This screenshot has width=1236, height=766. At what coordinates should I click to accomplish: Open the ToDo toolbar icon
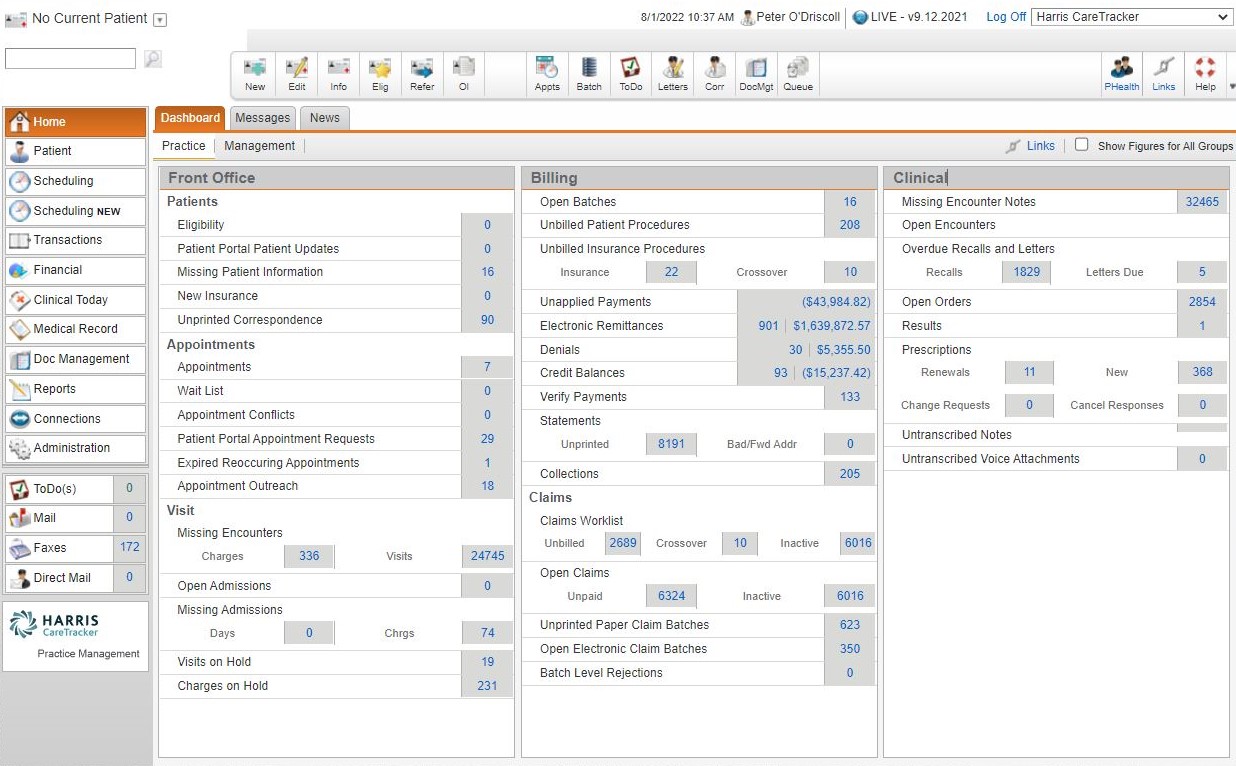(x=631, y=74)
